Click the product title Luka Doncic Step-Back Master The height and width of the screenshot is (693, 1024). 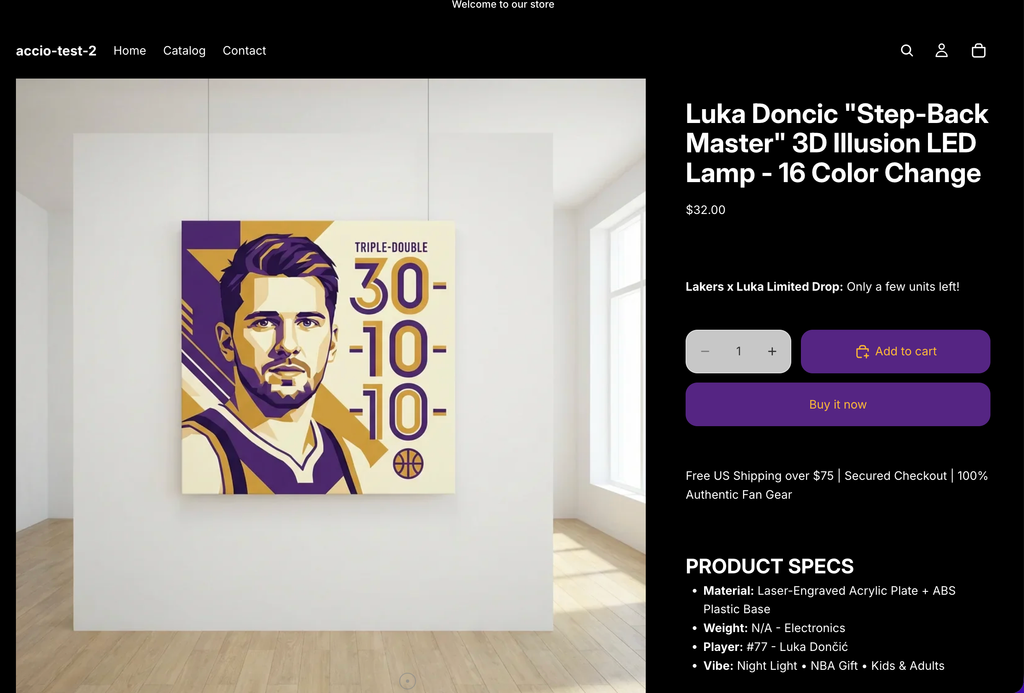point(837,143)
